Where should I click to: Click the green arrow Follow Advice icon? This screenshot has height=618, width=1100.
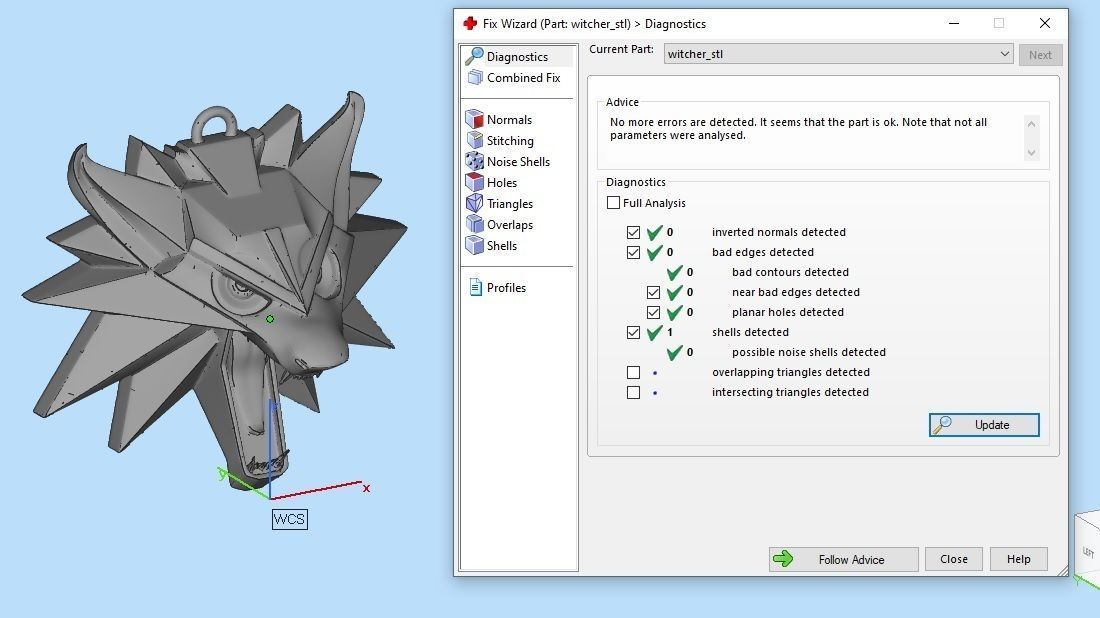(x=783, y=559)
